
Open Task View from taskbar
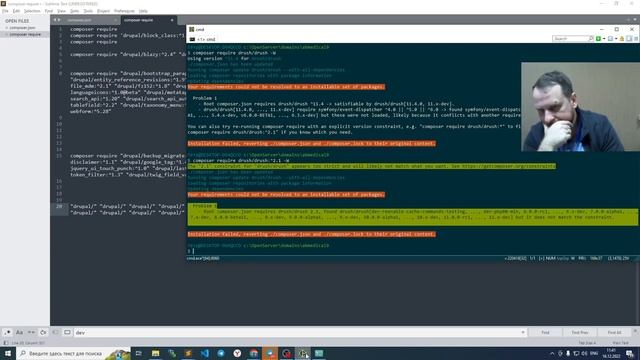click(139, 353)
